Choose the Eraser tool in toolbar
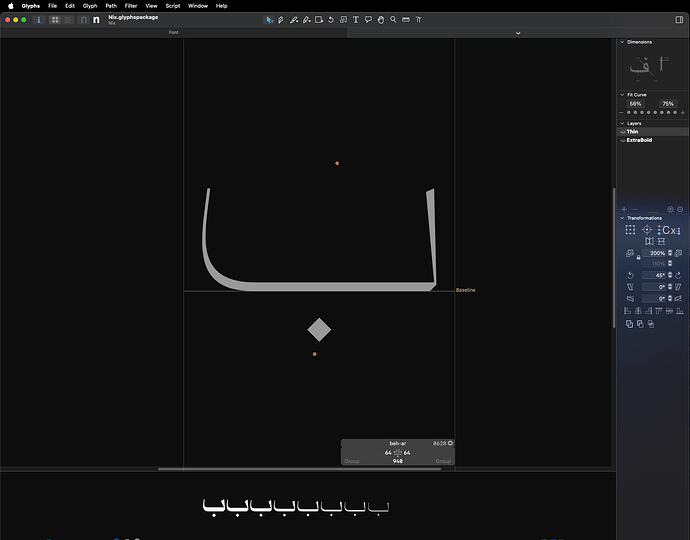 click(x=306, y=20)
